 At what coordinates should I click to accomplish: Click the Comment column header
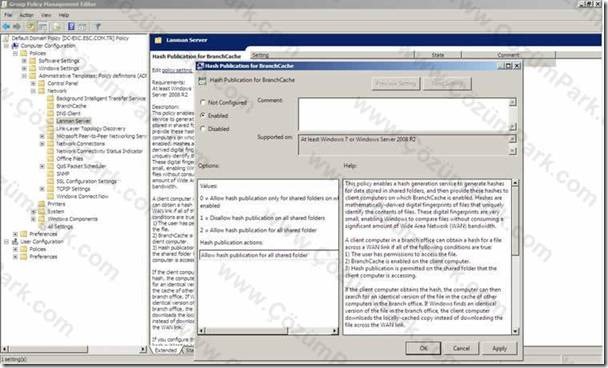[508, 55]
